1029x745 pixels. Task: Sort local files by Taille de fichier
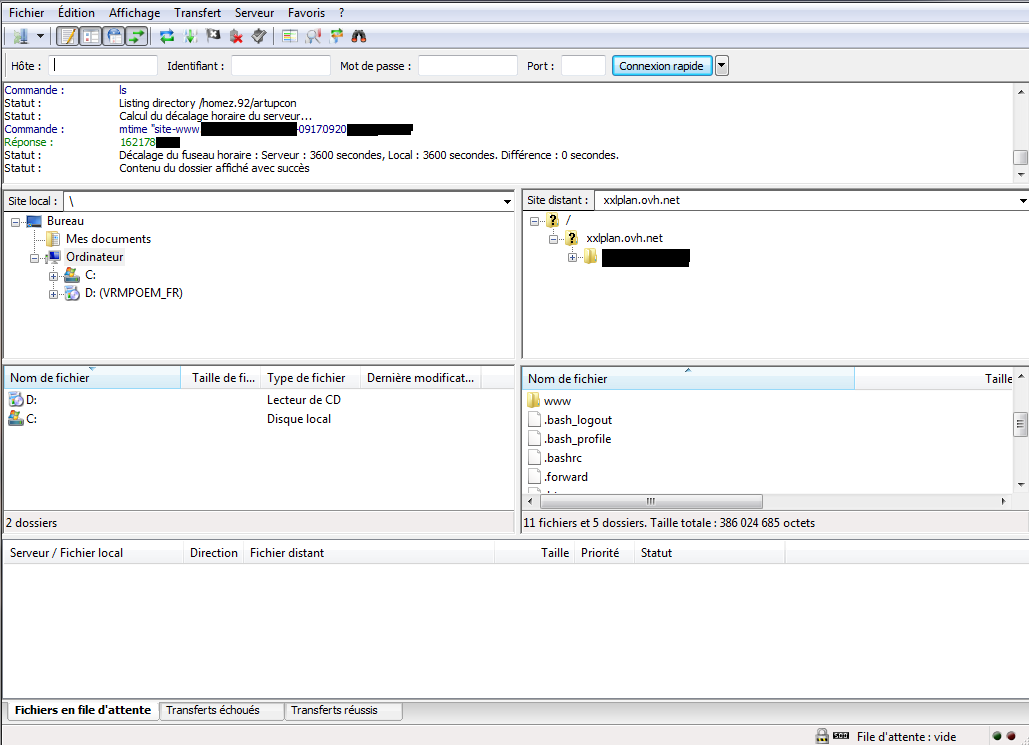(x=221, y=378)
